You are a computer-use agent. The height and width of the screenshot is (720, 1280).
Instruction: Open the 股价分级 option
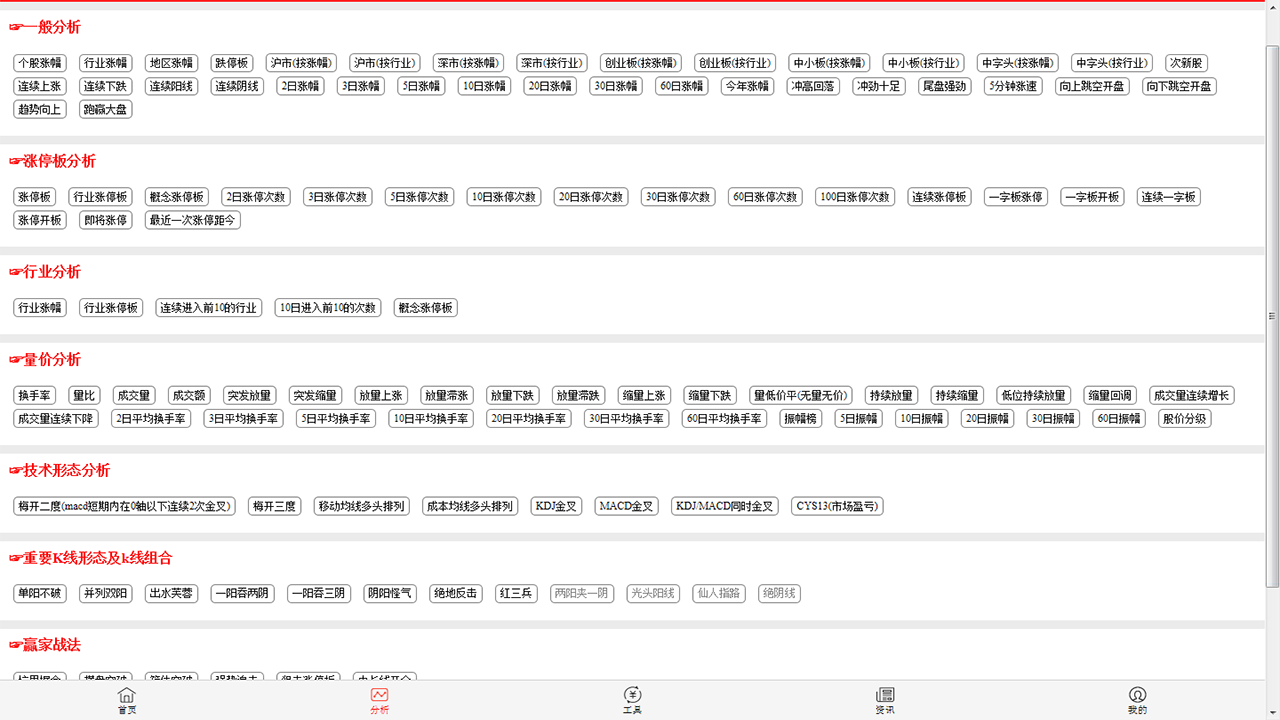pos(1184,418)
